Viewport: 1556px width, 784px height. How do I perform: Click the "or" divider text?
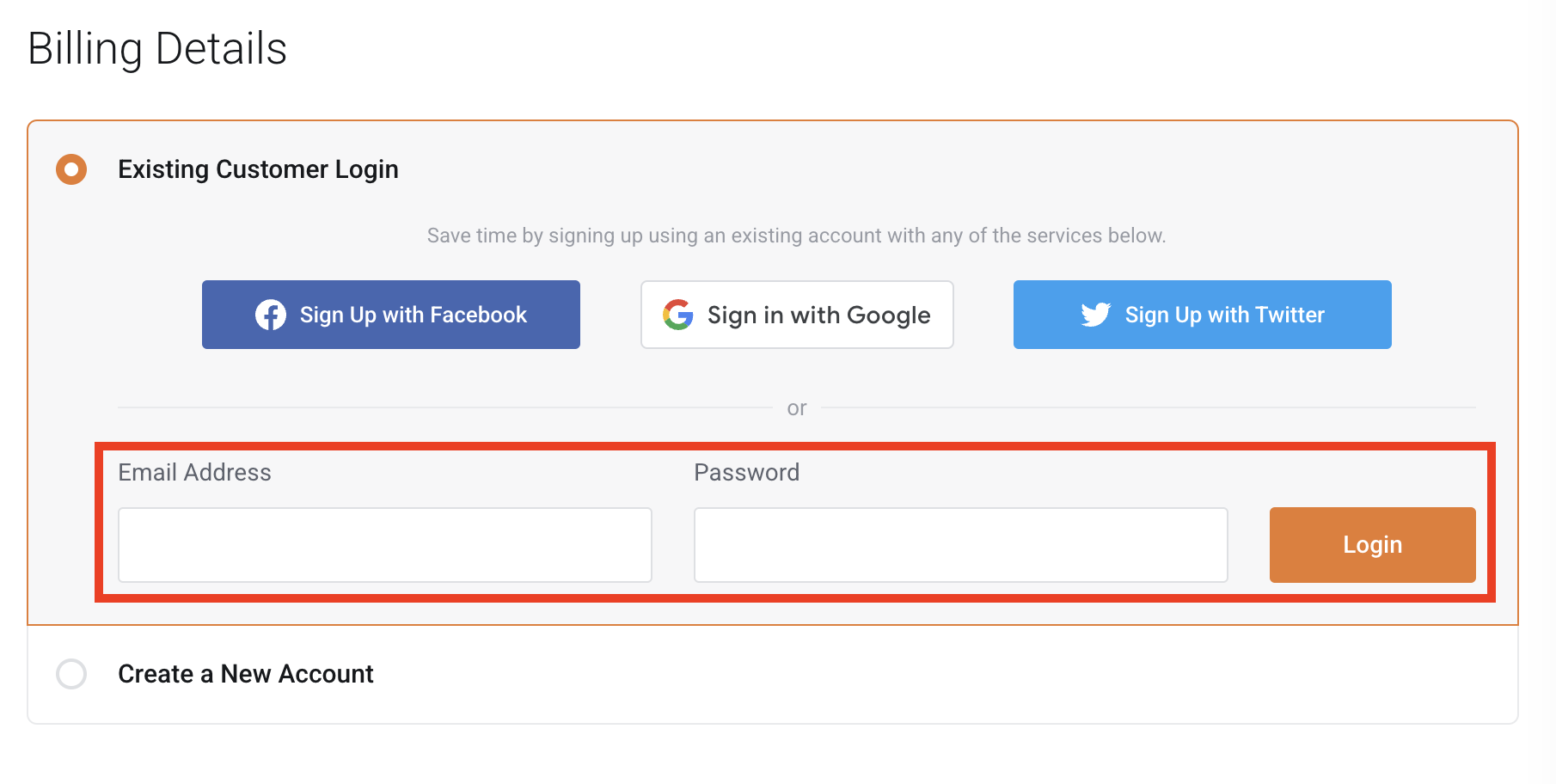click(x=797, y=408)
